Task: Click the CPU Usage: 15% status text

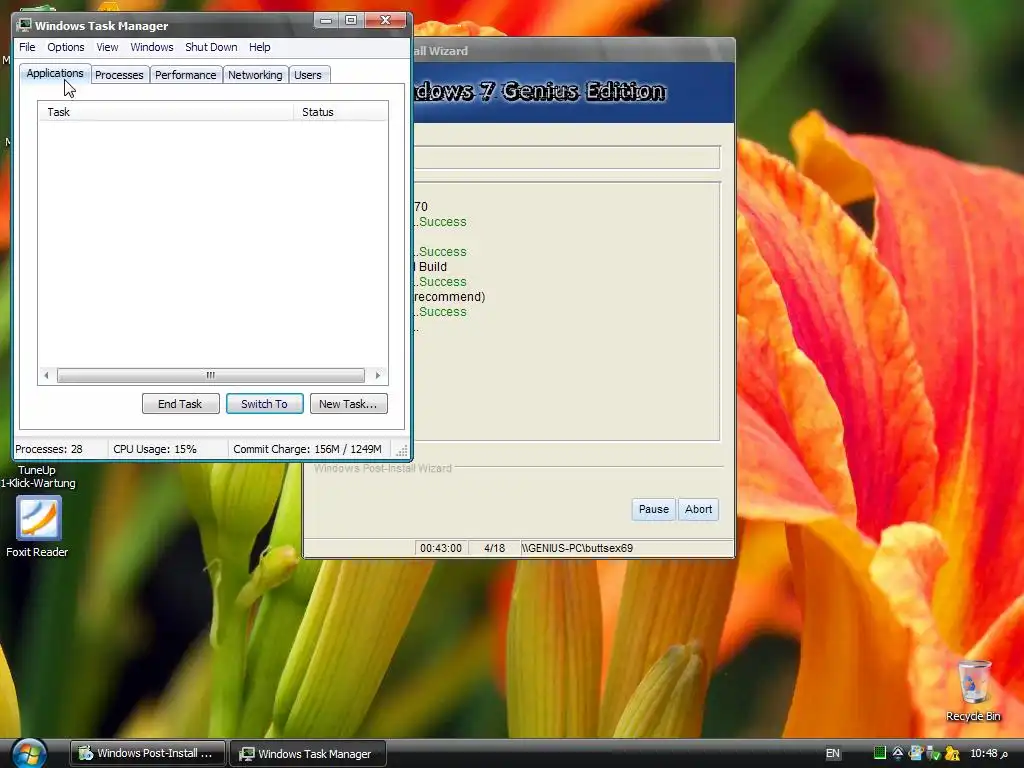Action: [155, 449]
